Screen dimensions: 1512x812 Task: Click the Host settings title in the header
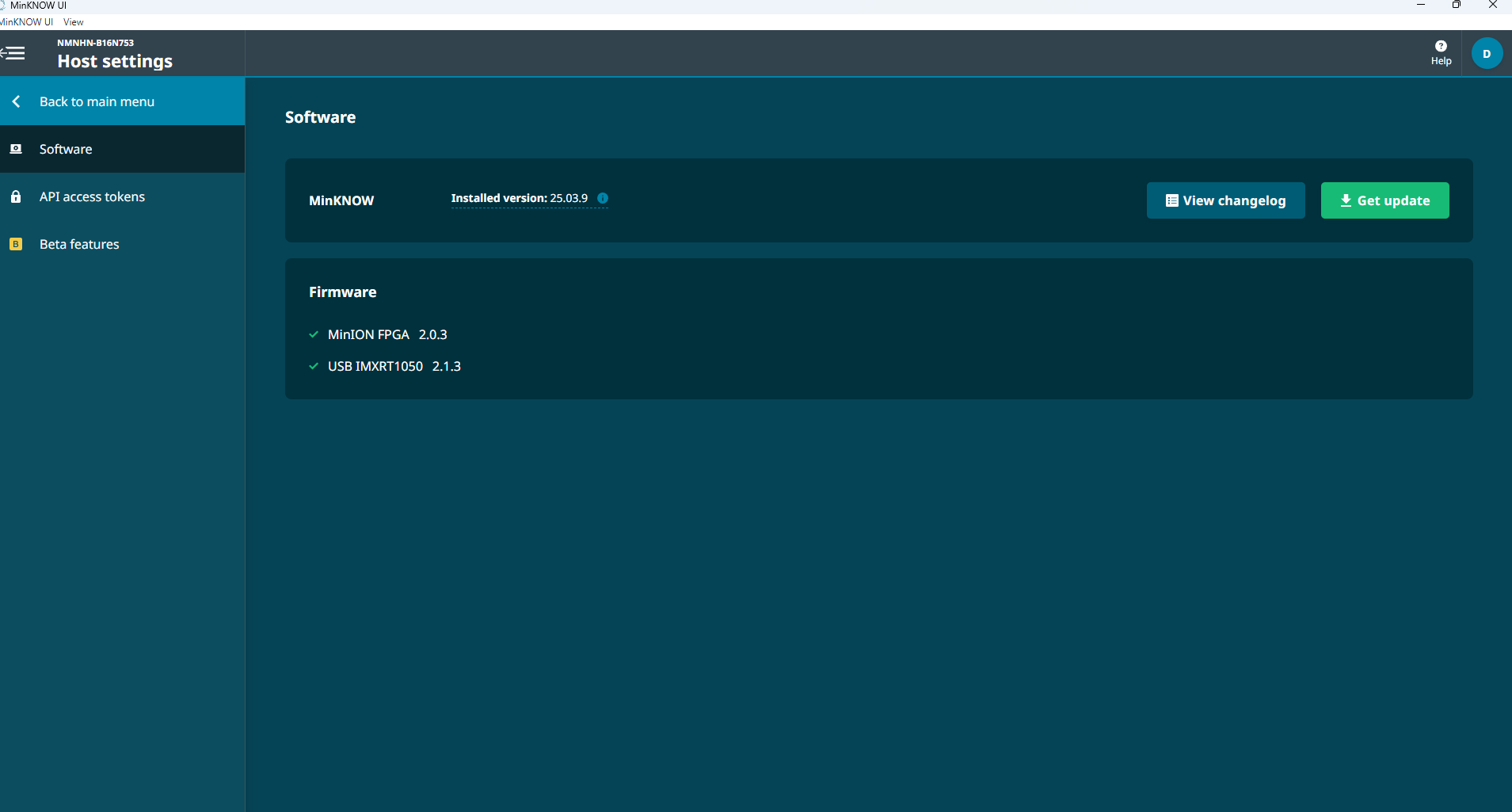[115, 61]
